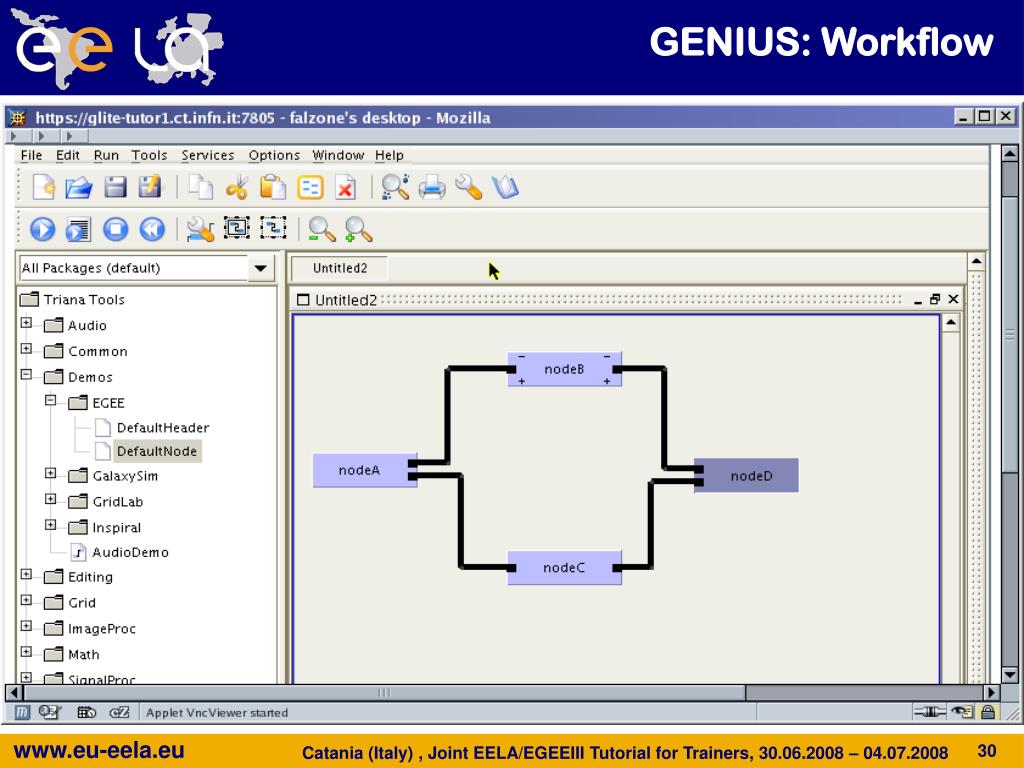Switch to the Untitled2 tab
Image resolution: width=1024 pixels, height=768 pixels.
(340, 268)
